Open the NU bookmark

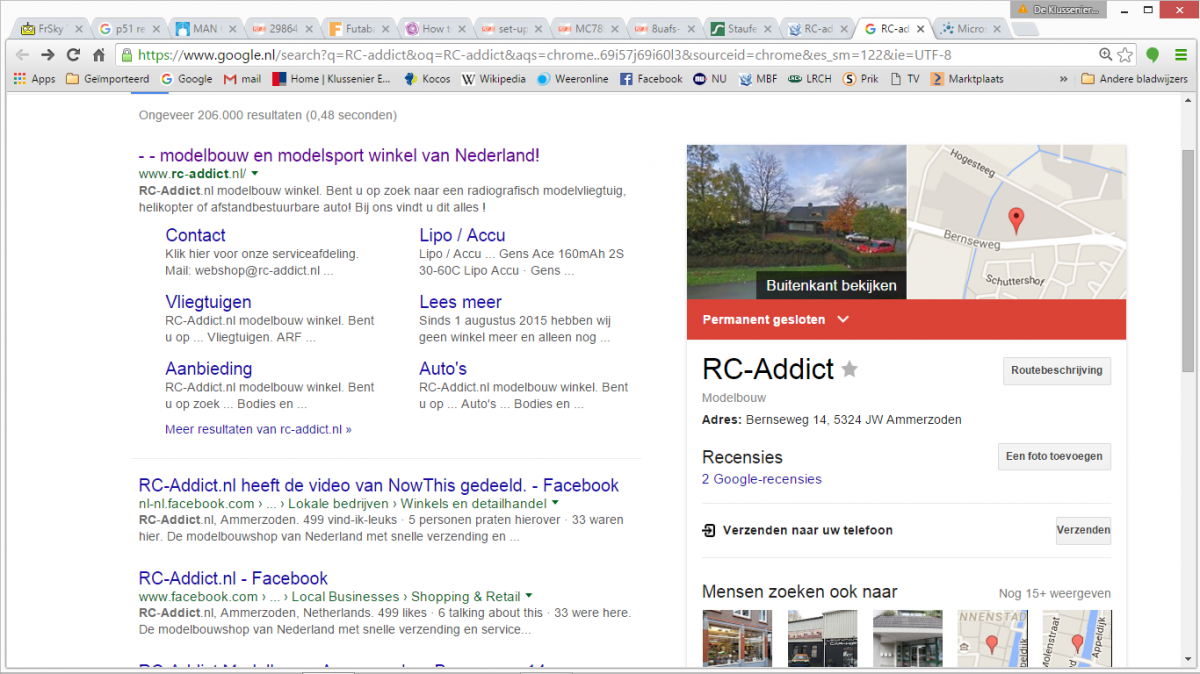[x=710, y=79]
